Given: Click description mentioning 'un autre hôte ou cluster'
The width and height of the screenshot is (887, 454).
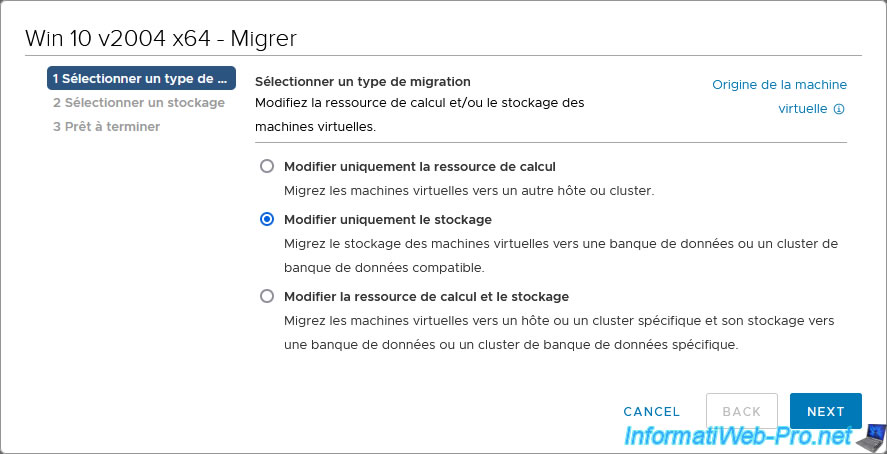Looking at the screenshot, I should coord(468,190).
